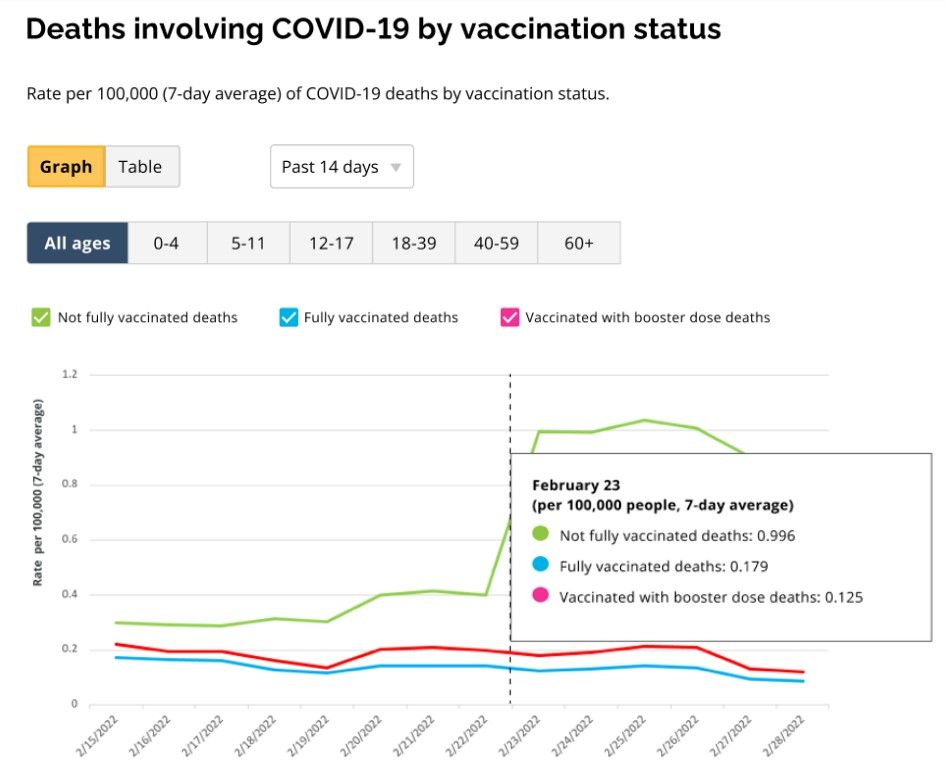This screenshot has height=784, width=948.
Task: Click the blue dot in the tooltip
Action: [541, 566]
